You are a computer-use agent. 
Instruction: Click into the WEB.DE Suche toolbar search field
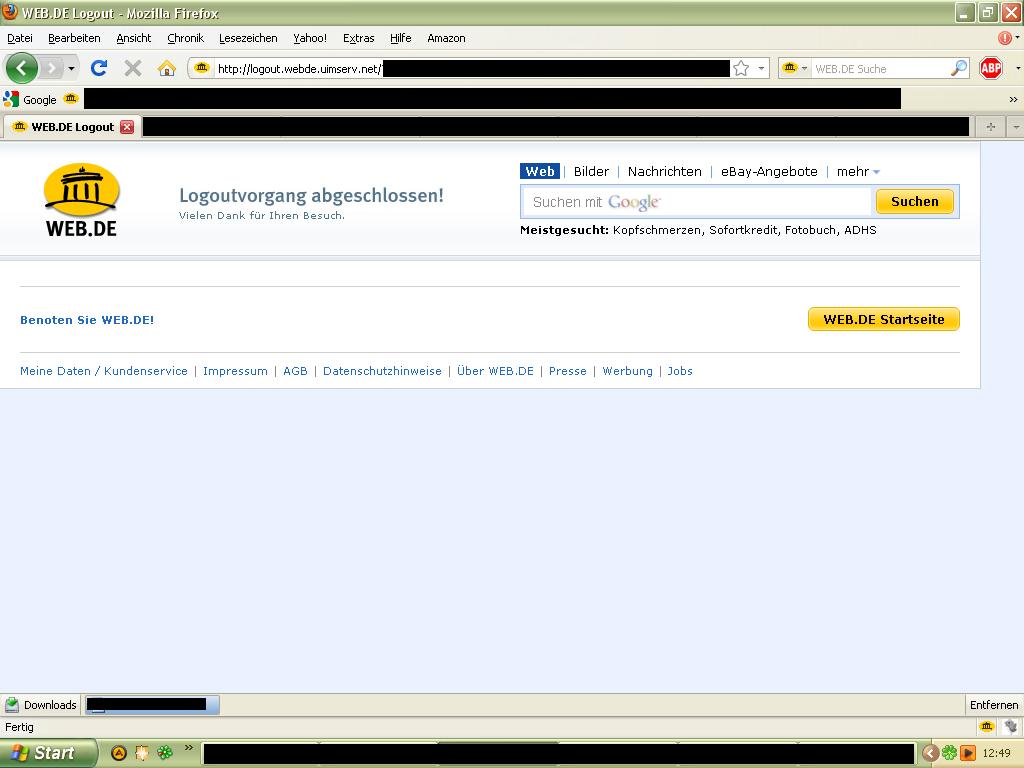879,69
